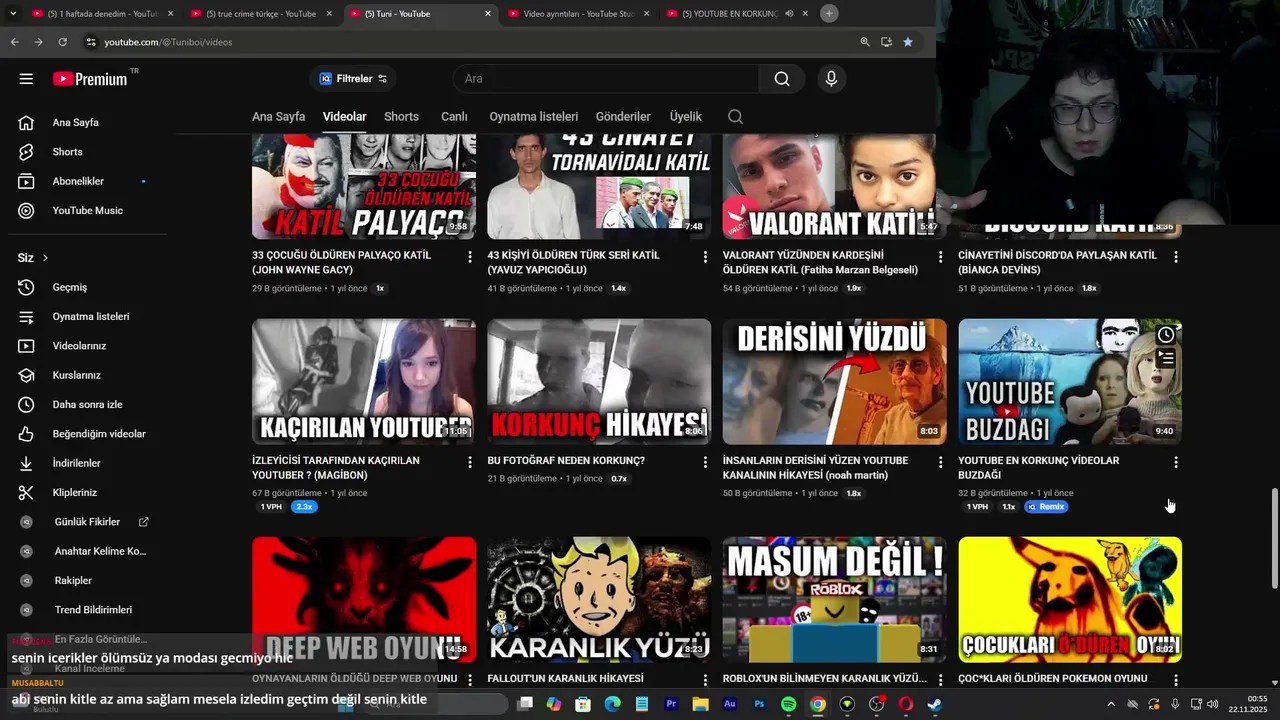The image size is (1280, 720).
Task: Open the browser tab list dropdown arrow
Action: (13, 14)
